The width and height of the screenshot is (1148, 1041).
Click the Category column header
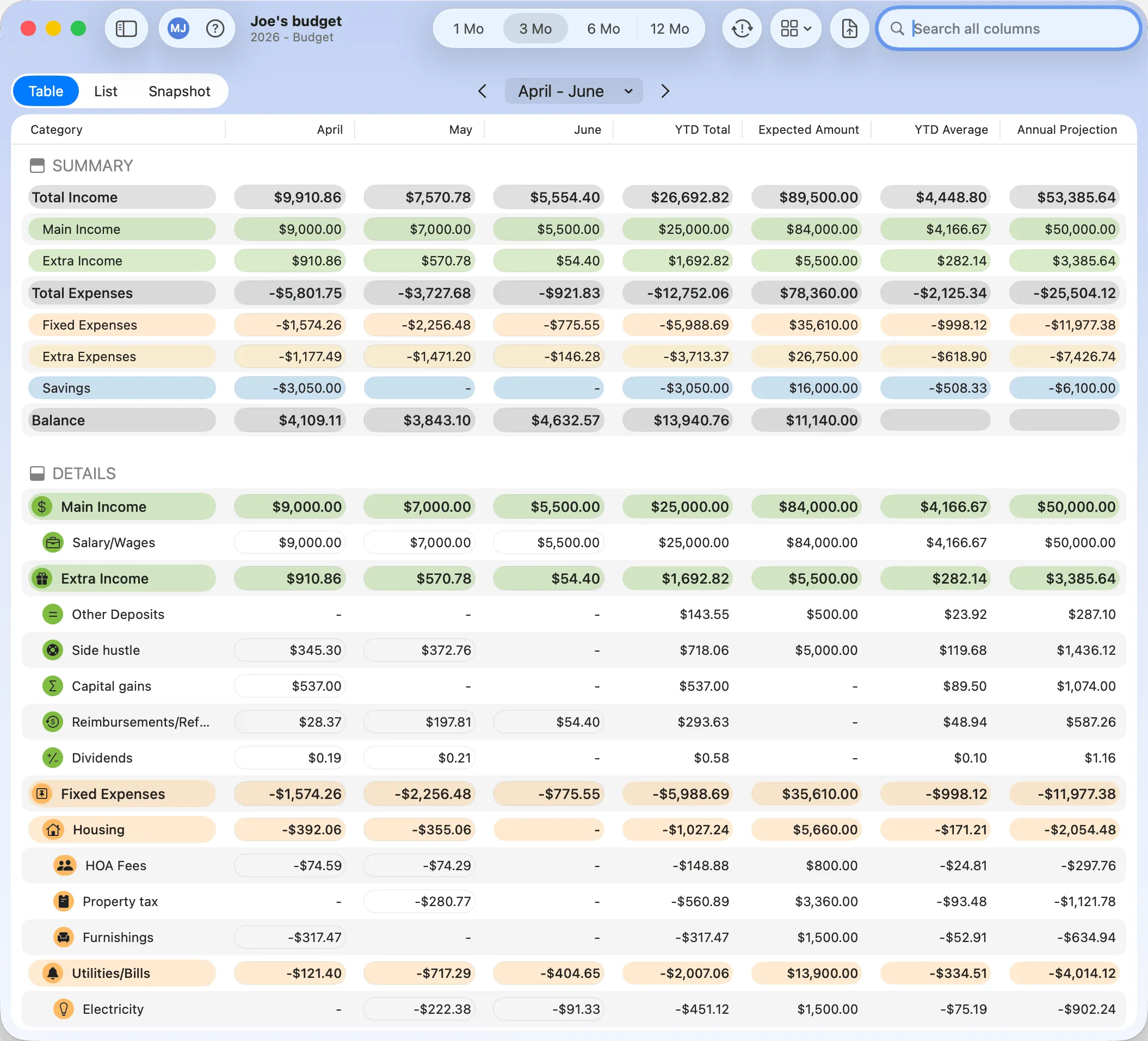[x=57, y=129]
